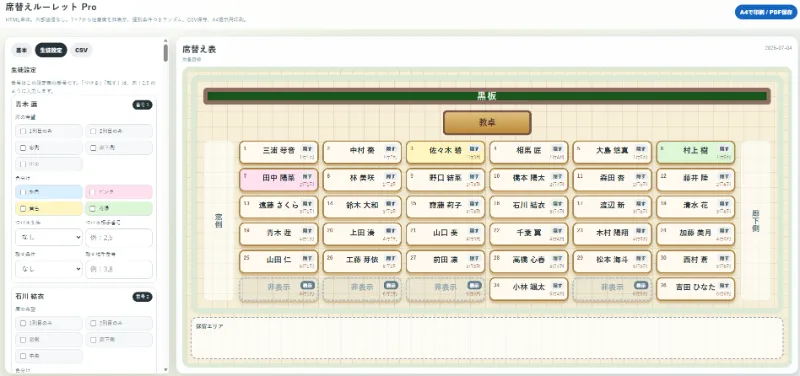The image size is (800, 376).
Task: Select the 山口 葵 seat name
Action: point(445,233)
